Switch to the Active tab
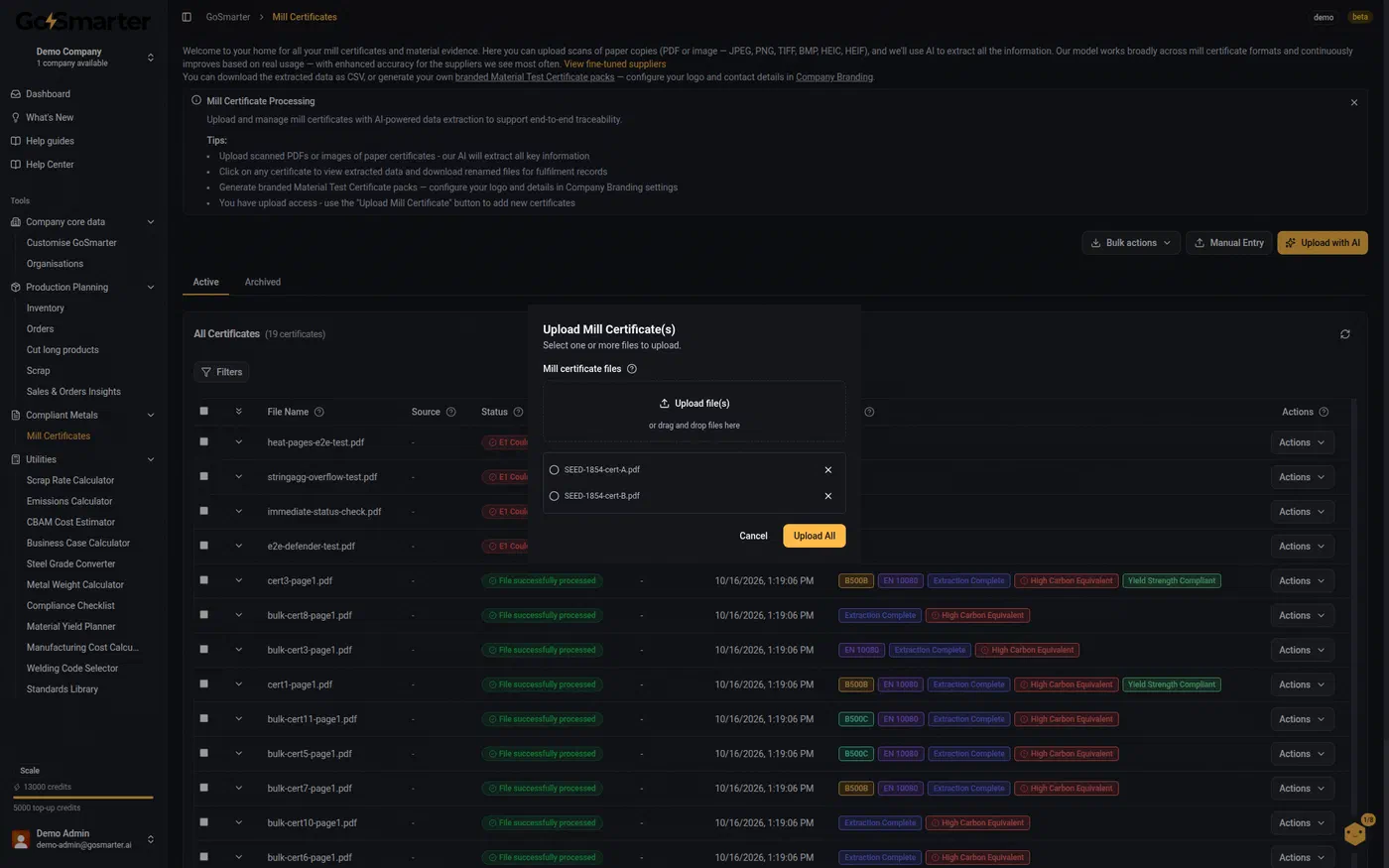This screenshot has width=1389, height=868. [x=206, y=283]
